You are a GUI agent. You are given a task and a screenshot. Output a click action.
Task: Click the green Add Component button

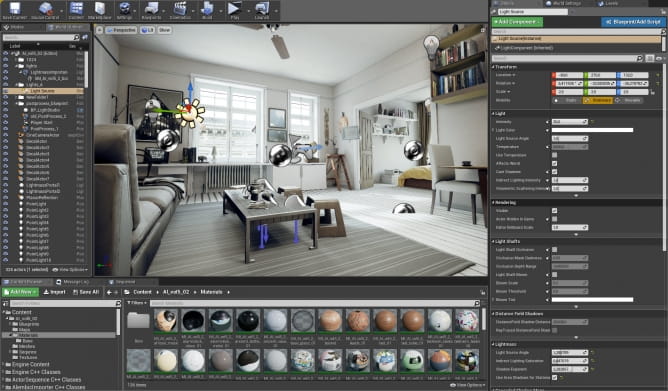[x=517, y=22]
